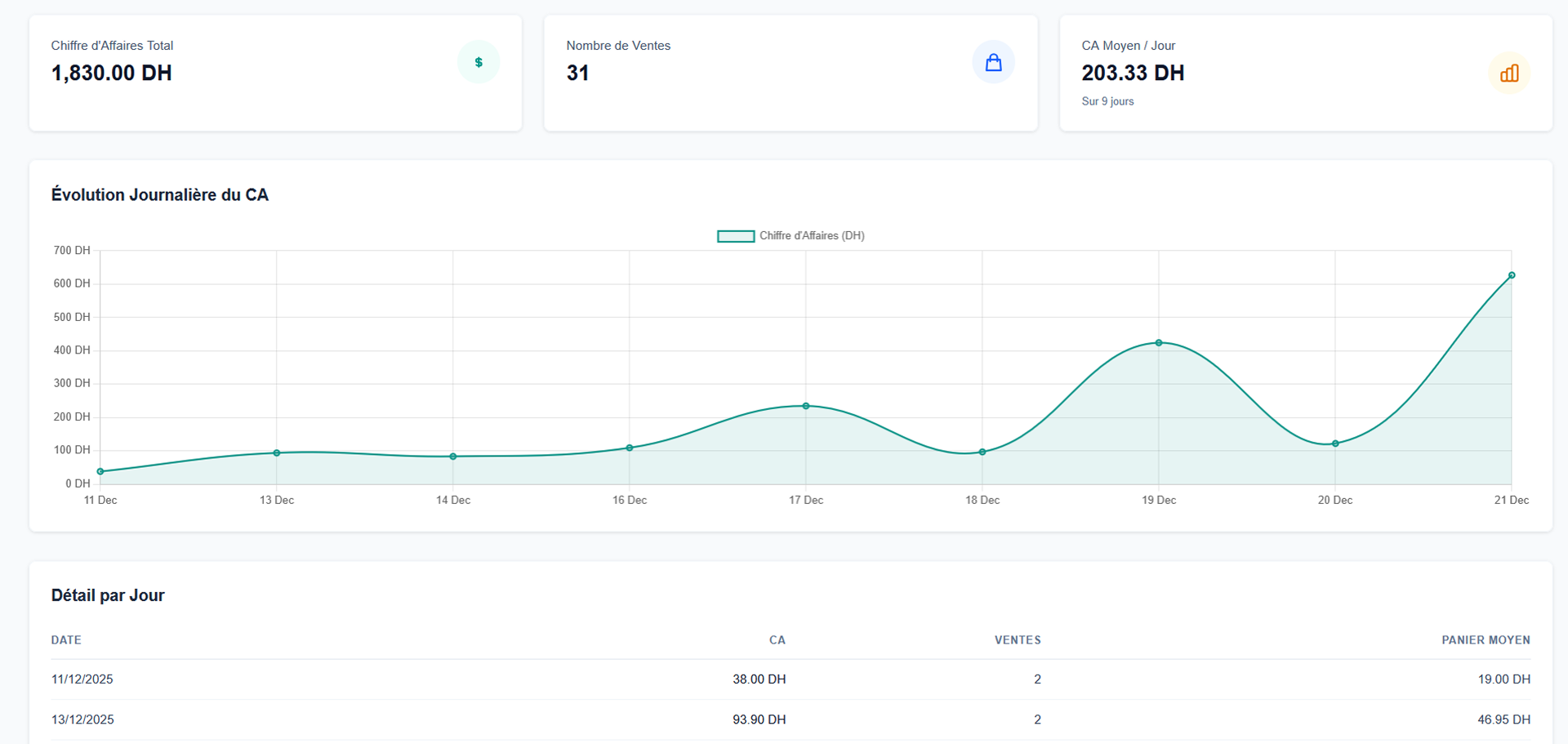Click the 1,830.00 DH total revenue value

coord(112,74)
